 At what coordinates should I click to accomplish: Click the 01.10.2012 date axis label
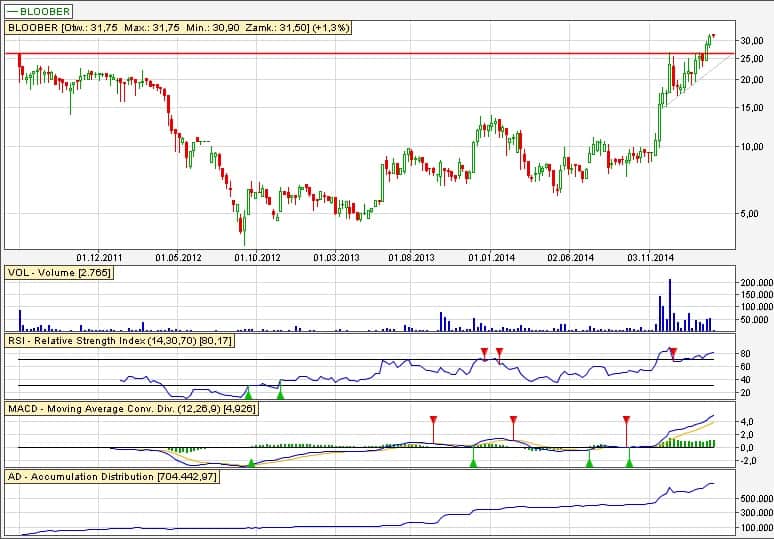pyautogui.click(x=259, y=257)
